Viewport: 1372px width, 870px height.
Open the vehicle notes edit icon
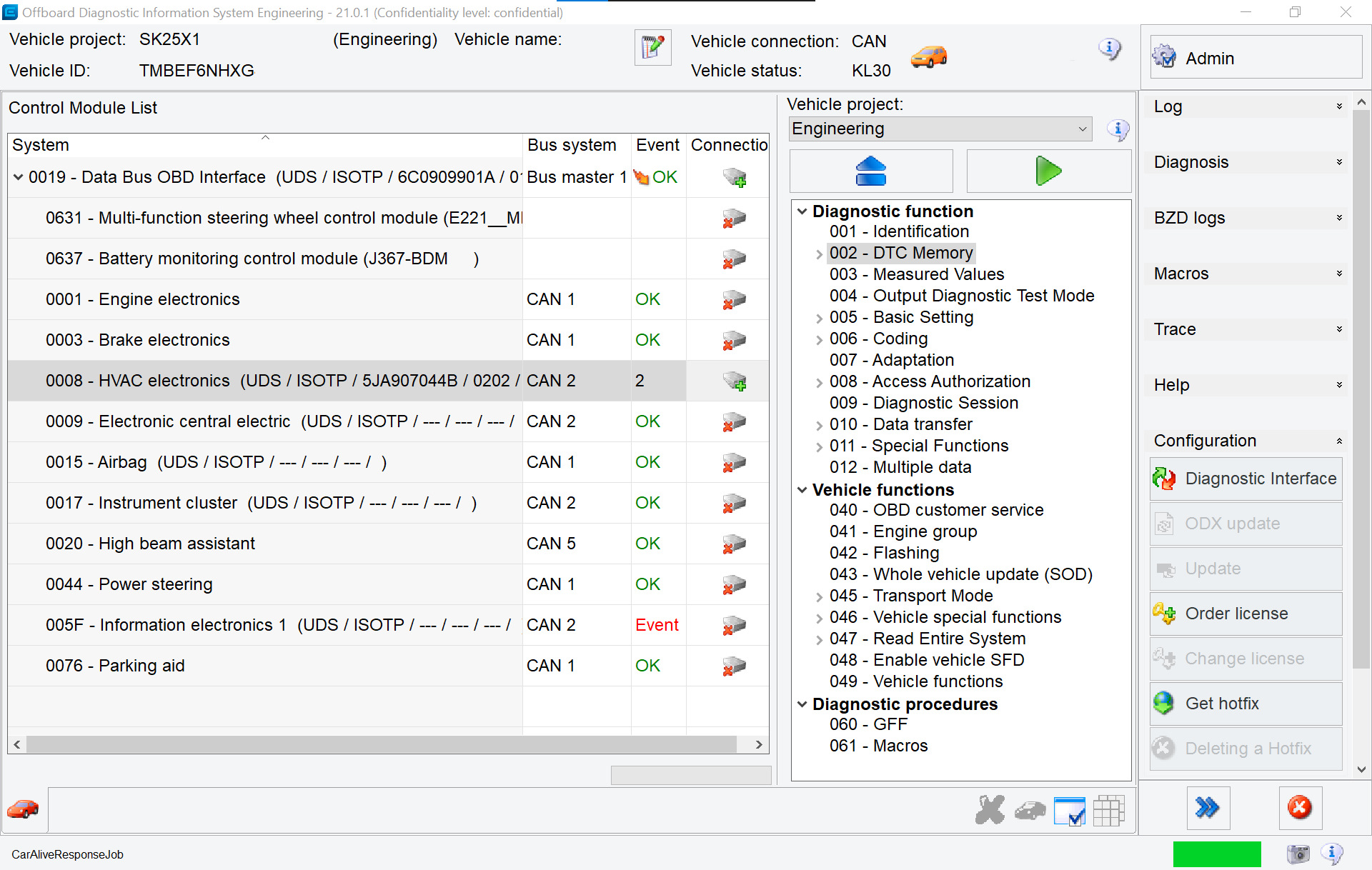coord(652,48)
